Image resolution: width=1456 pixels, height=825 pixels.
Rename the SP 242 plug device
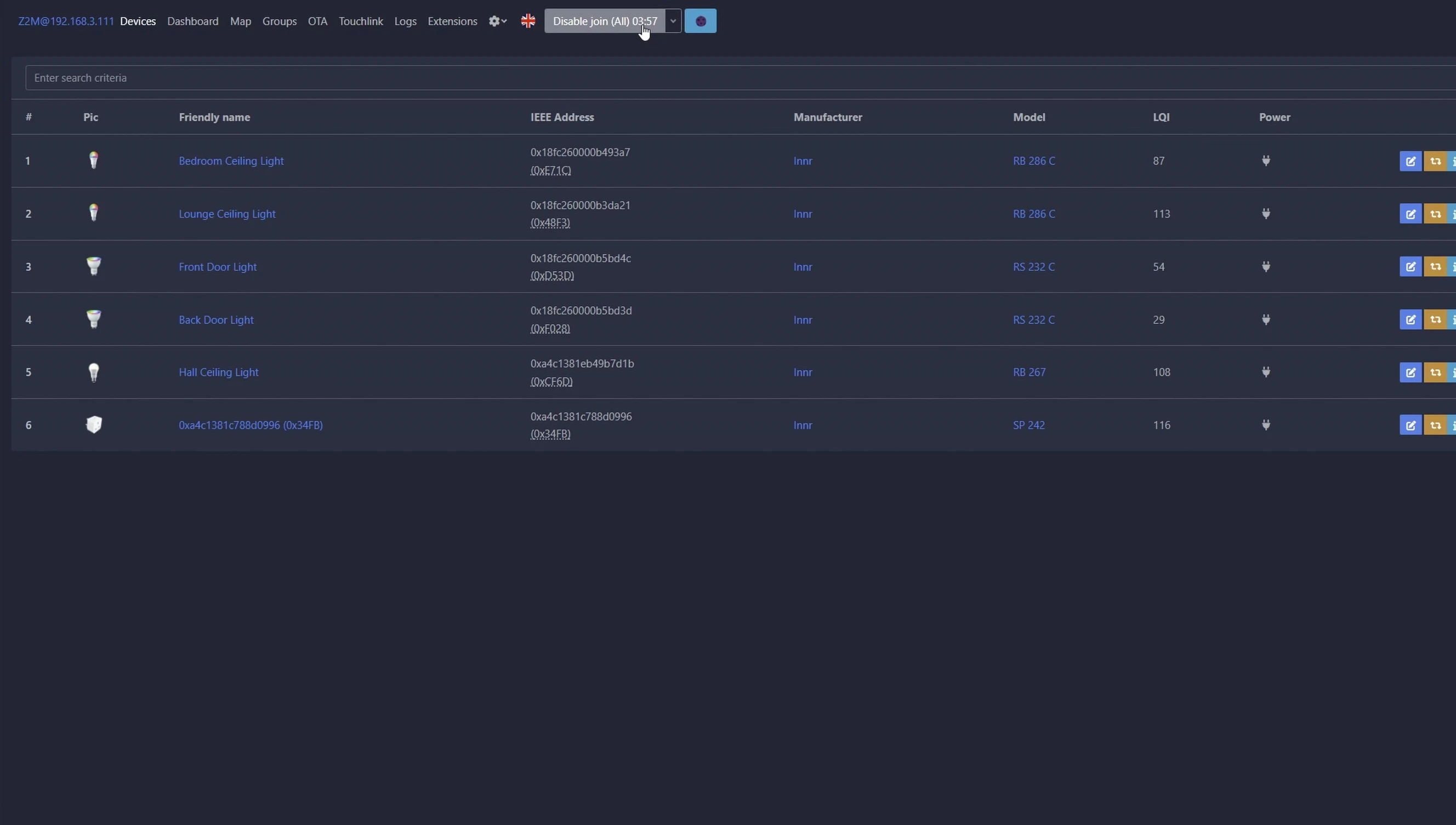pos(1410,425)
